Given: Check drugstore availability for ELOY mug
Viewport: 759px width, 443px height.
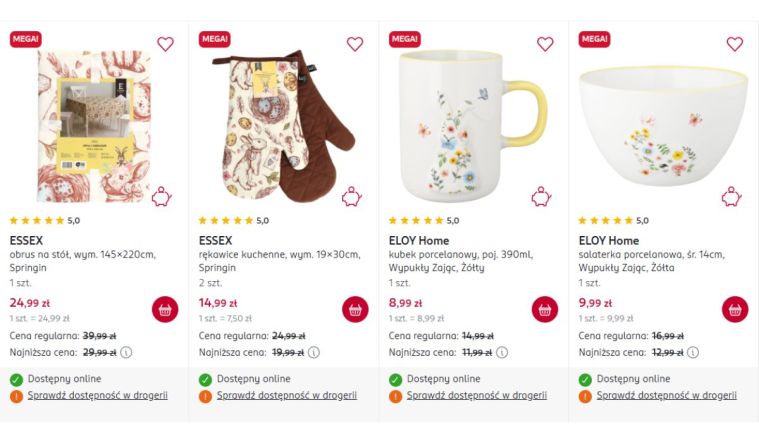Looking at the screenshot, I should [477, 395].
